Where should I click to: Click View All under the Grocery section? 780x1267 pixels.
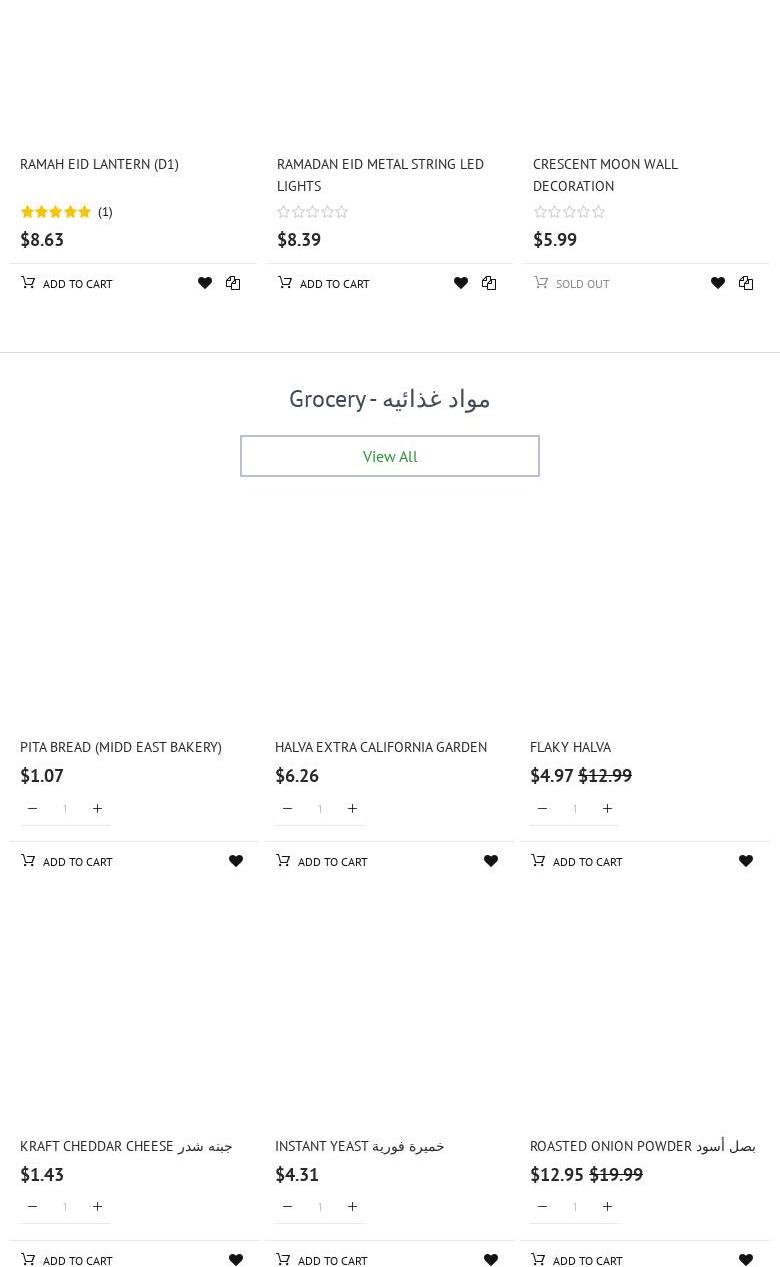point(390,456)
